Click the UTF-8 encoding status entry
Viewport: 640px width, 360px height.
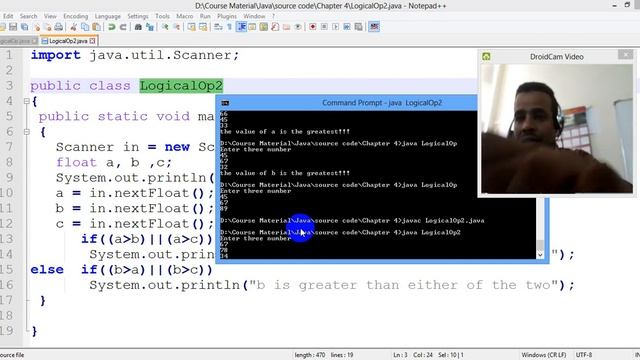pyautogui.click(x=584, y=355)
